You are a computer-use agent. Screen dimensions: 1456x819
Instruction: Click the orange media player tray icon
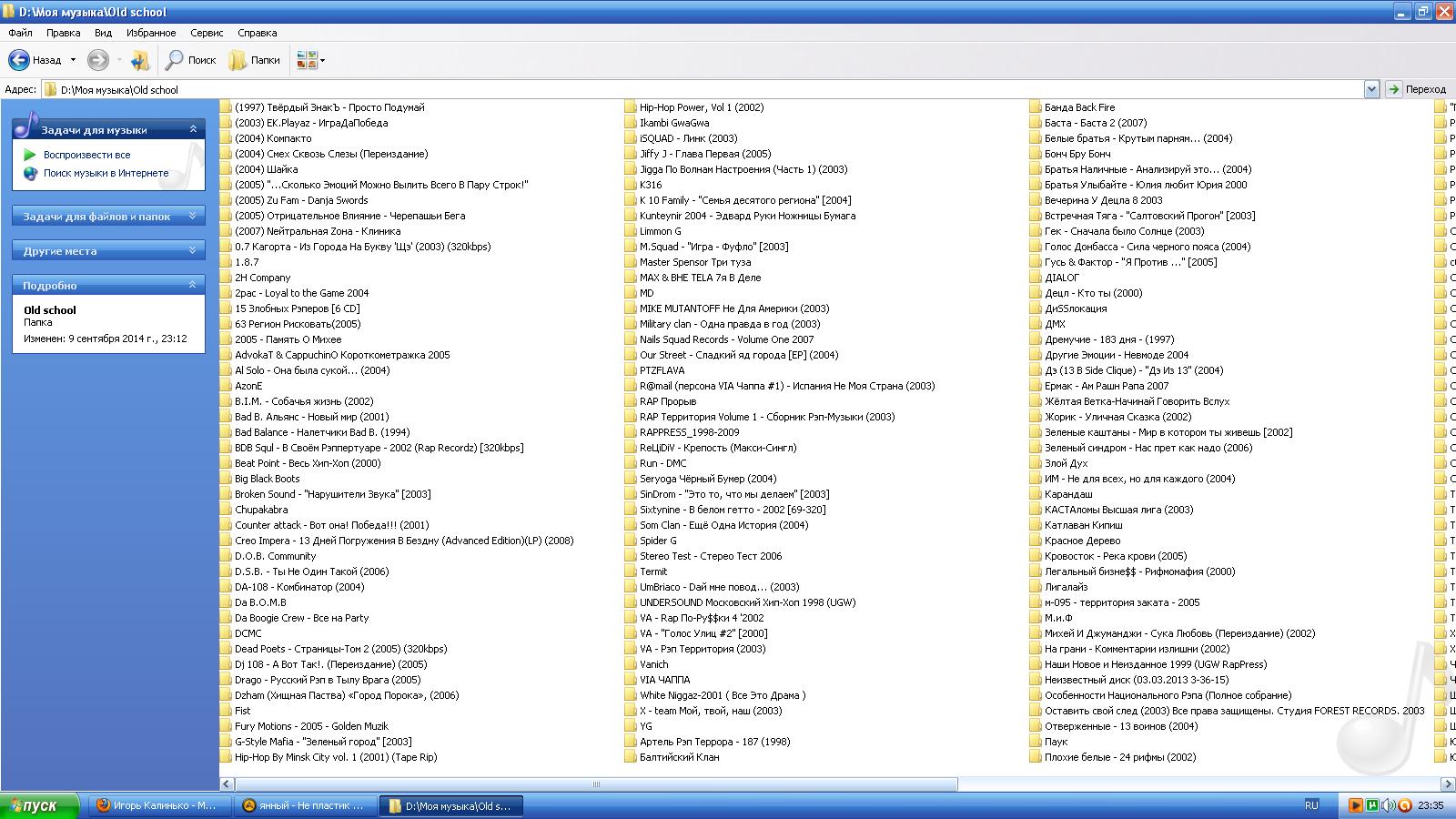click(1355, 805)
